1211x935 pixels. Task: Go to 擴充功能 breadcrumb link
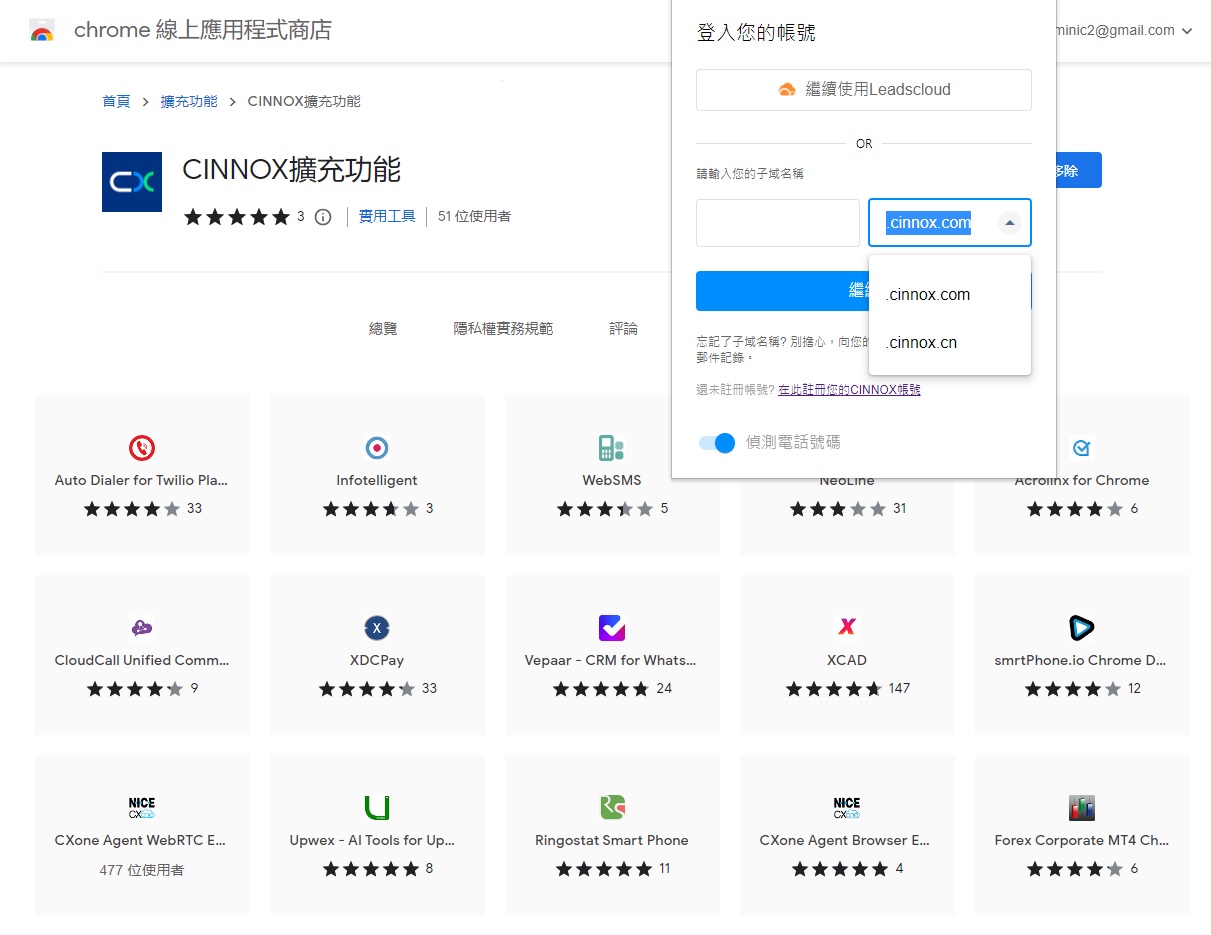(189, 101)
